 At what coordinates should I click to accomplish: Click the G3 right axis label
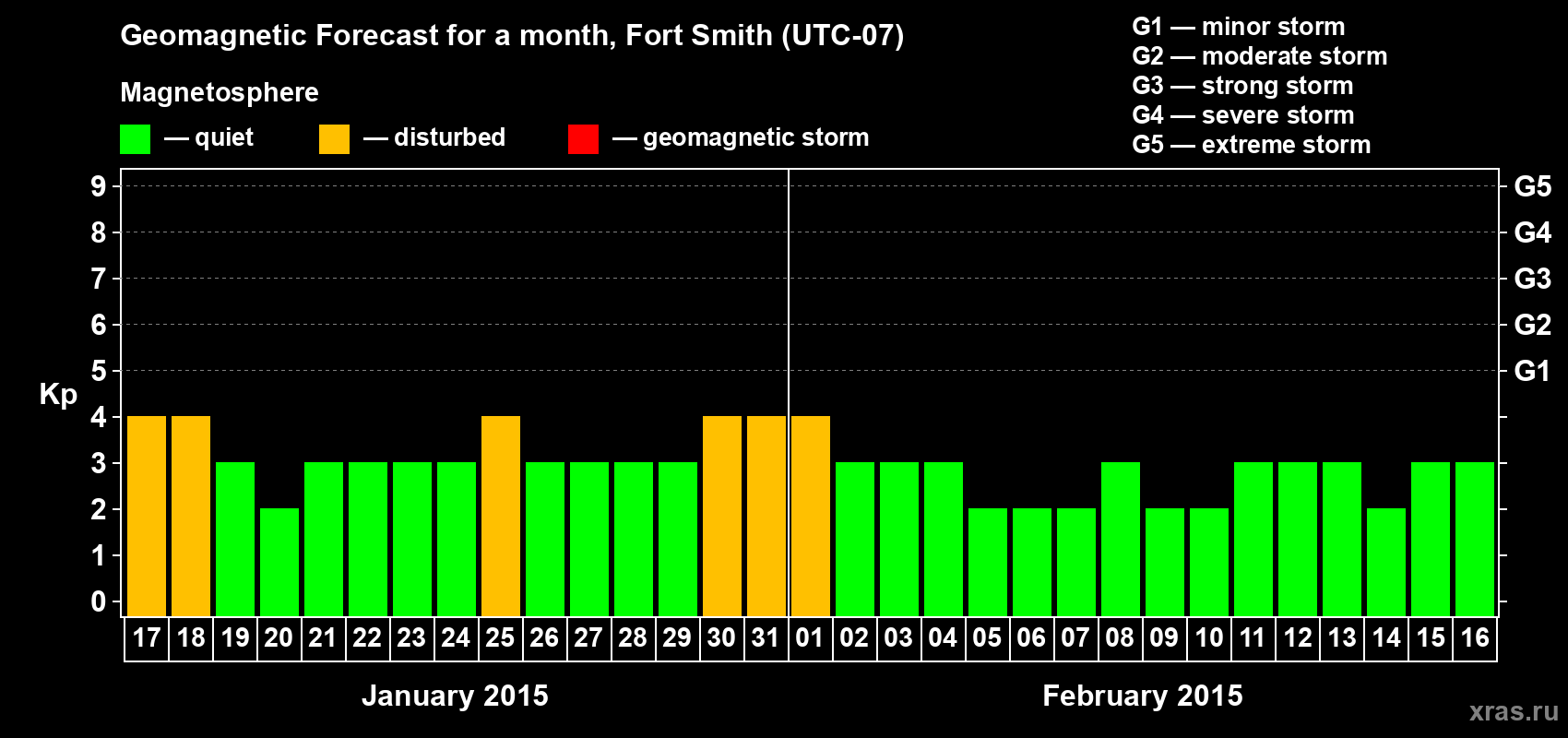click(1533, 279)
